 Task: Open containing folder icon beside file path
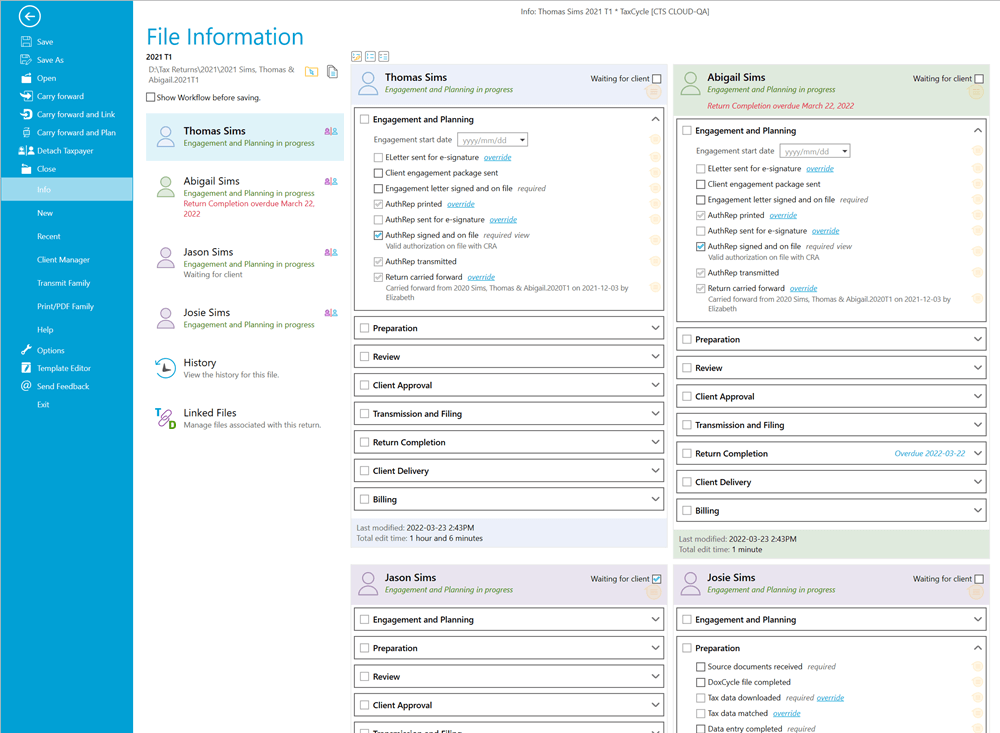(x=311, y=71)
